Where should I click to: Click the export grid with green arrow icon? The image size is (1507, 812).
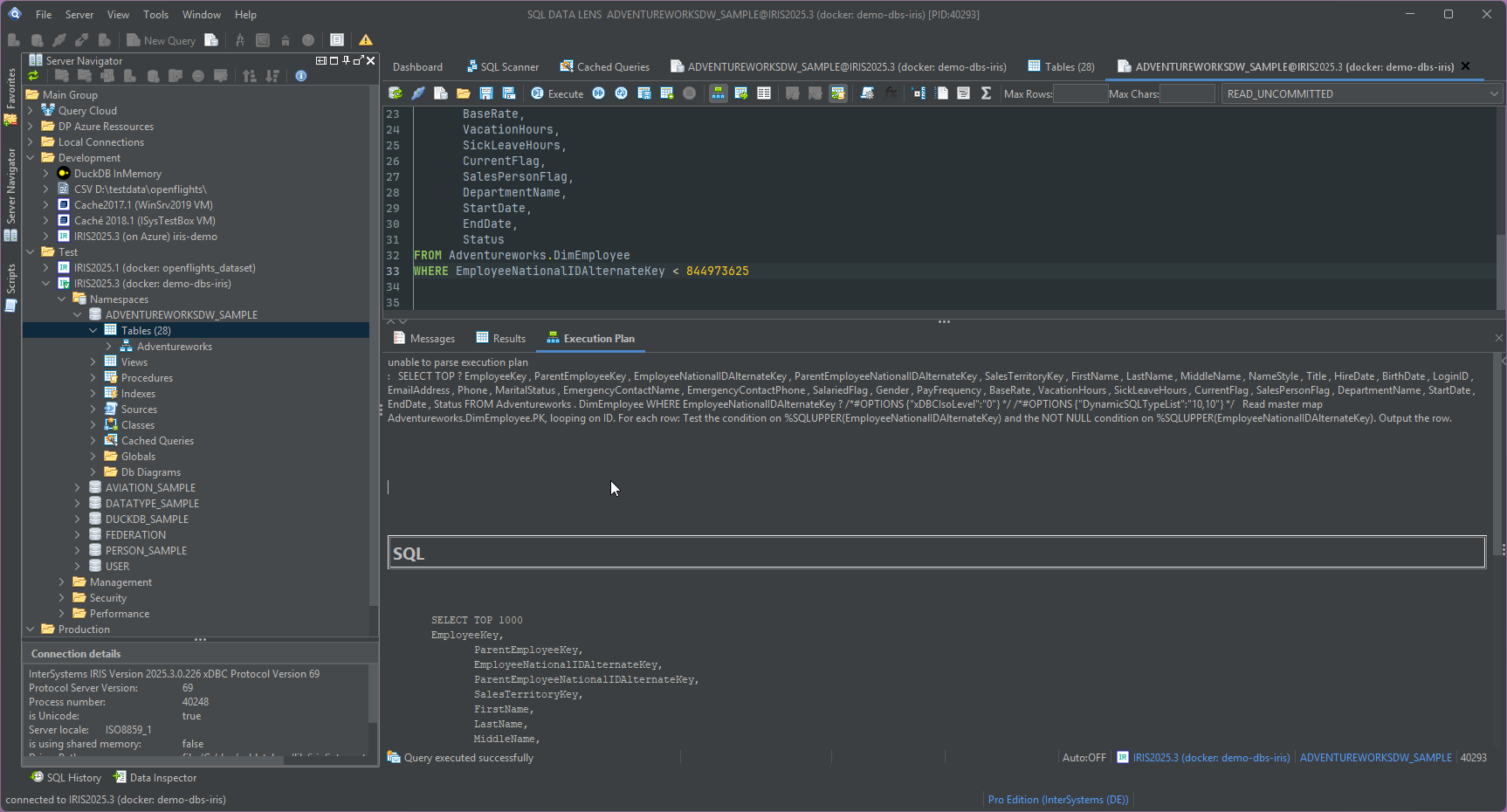coord(741,93)
